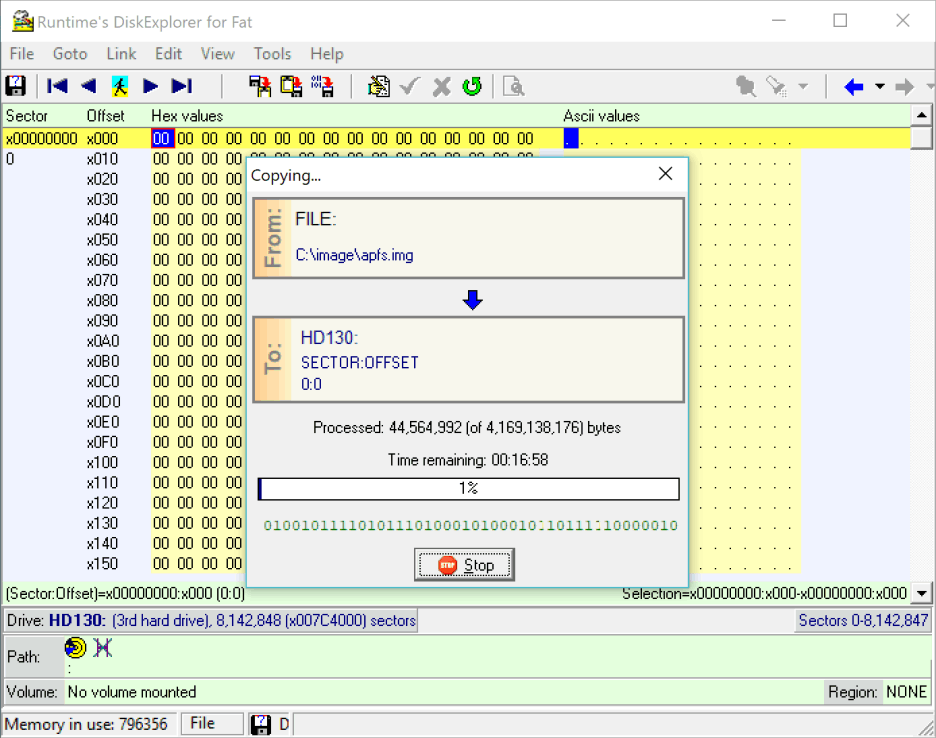This screenshot has width=936, height=738.
Task: Click the Save floppy disk toolbar icon
Action: 16,86
